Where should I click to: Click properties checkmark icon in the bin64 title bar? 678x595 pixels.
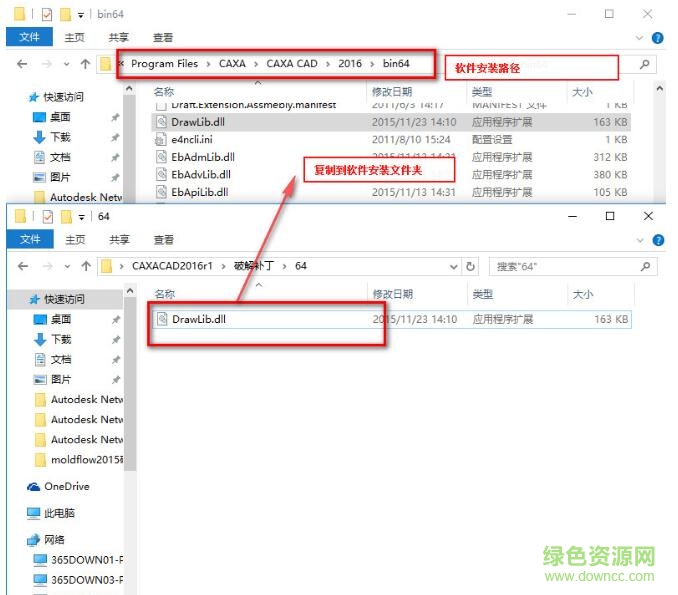tap(47, 15)
